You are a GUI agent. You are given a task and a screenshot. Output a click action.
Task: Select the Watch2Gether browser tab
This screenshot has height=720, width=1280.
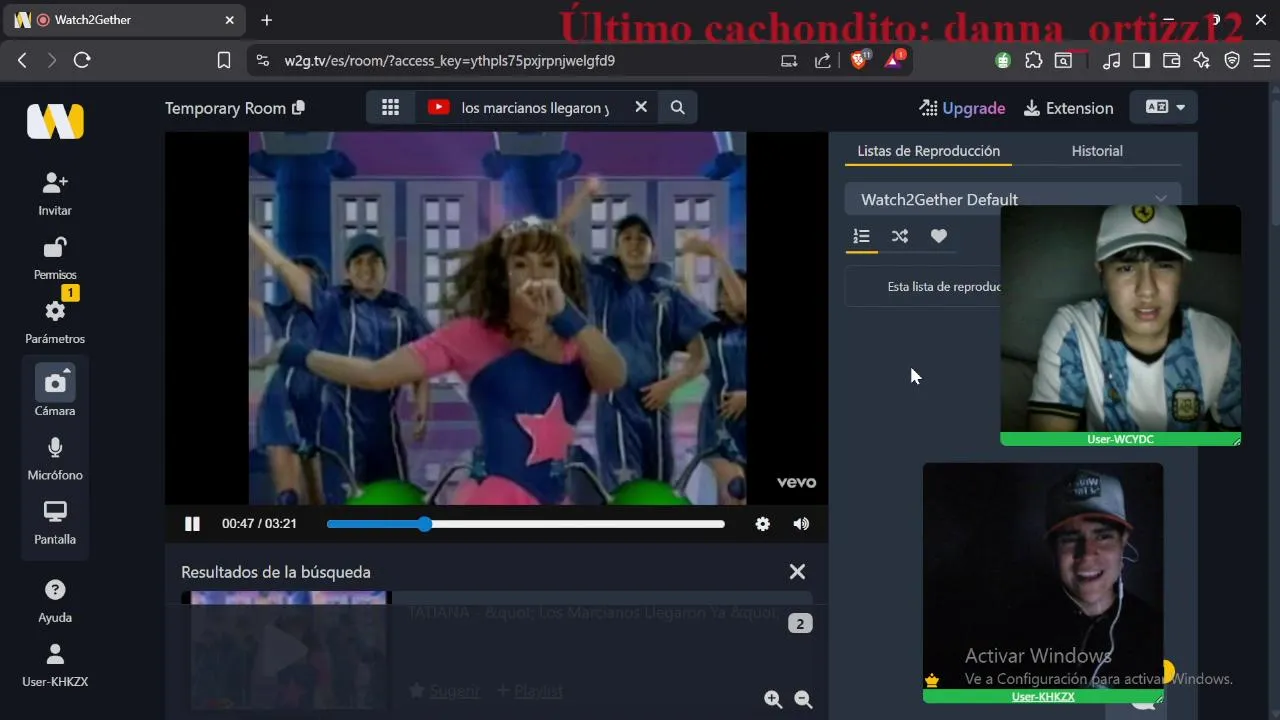click(126, 20)
